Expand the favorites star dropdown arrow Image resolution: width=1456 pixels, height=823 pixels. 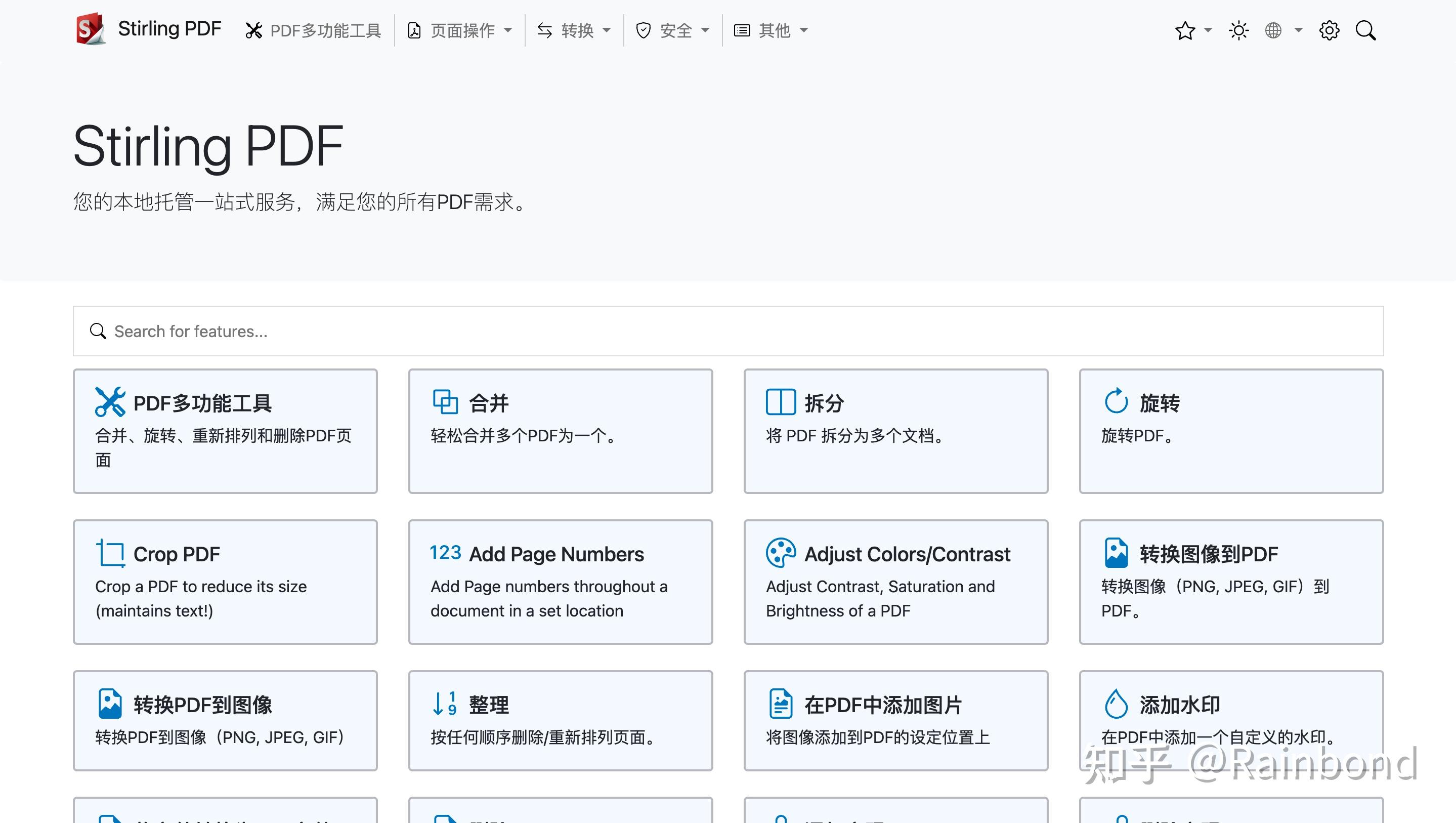coord(1209,30)
